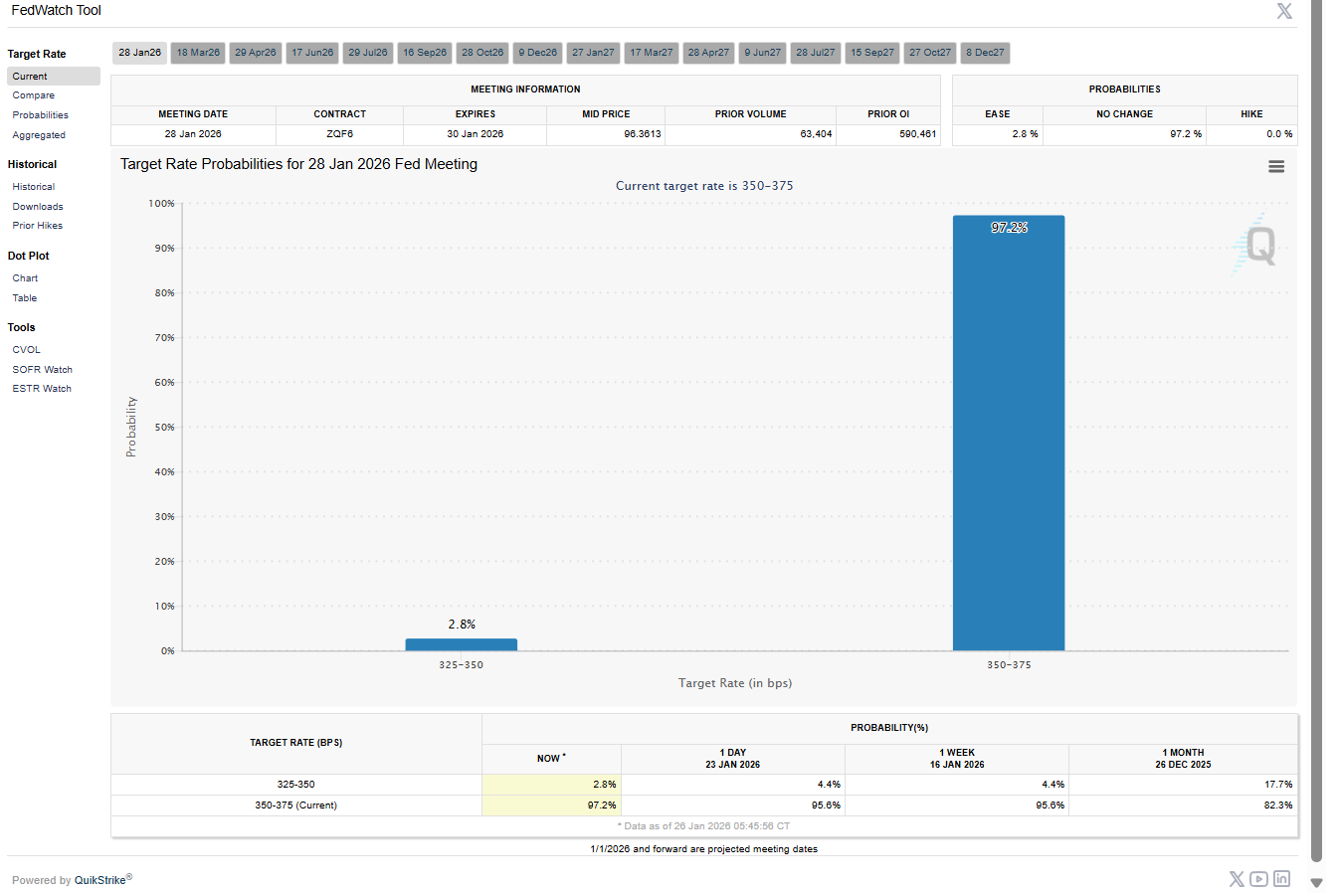
Task: Open the 8 Dec27 meeting tab
Action: (x=985, y=53)
